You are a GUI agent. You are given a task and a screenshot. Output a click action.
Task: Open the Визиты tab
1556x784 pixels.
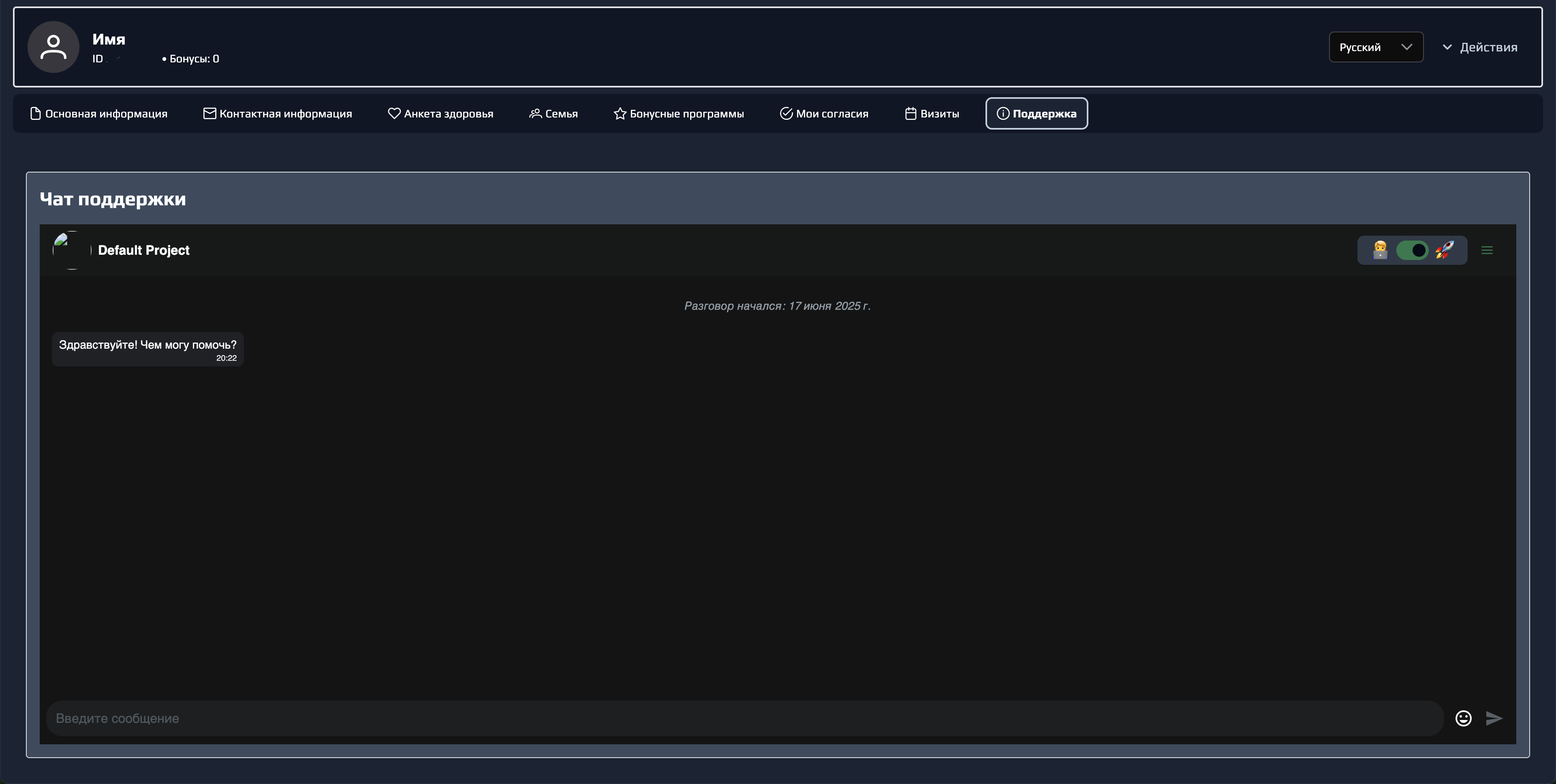[x=932, y=113]
